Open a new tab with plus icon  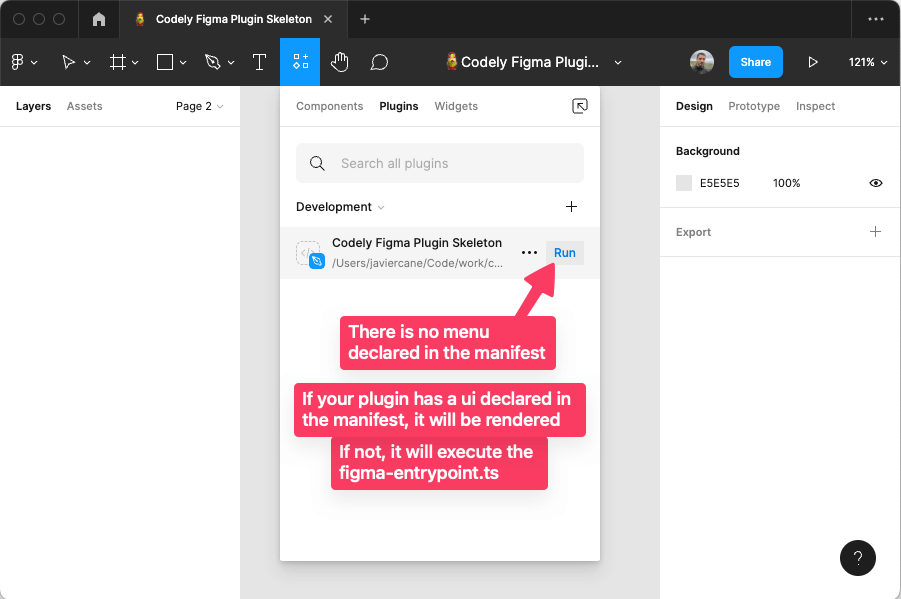(365, 19)
